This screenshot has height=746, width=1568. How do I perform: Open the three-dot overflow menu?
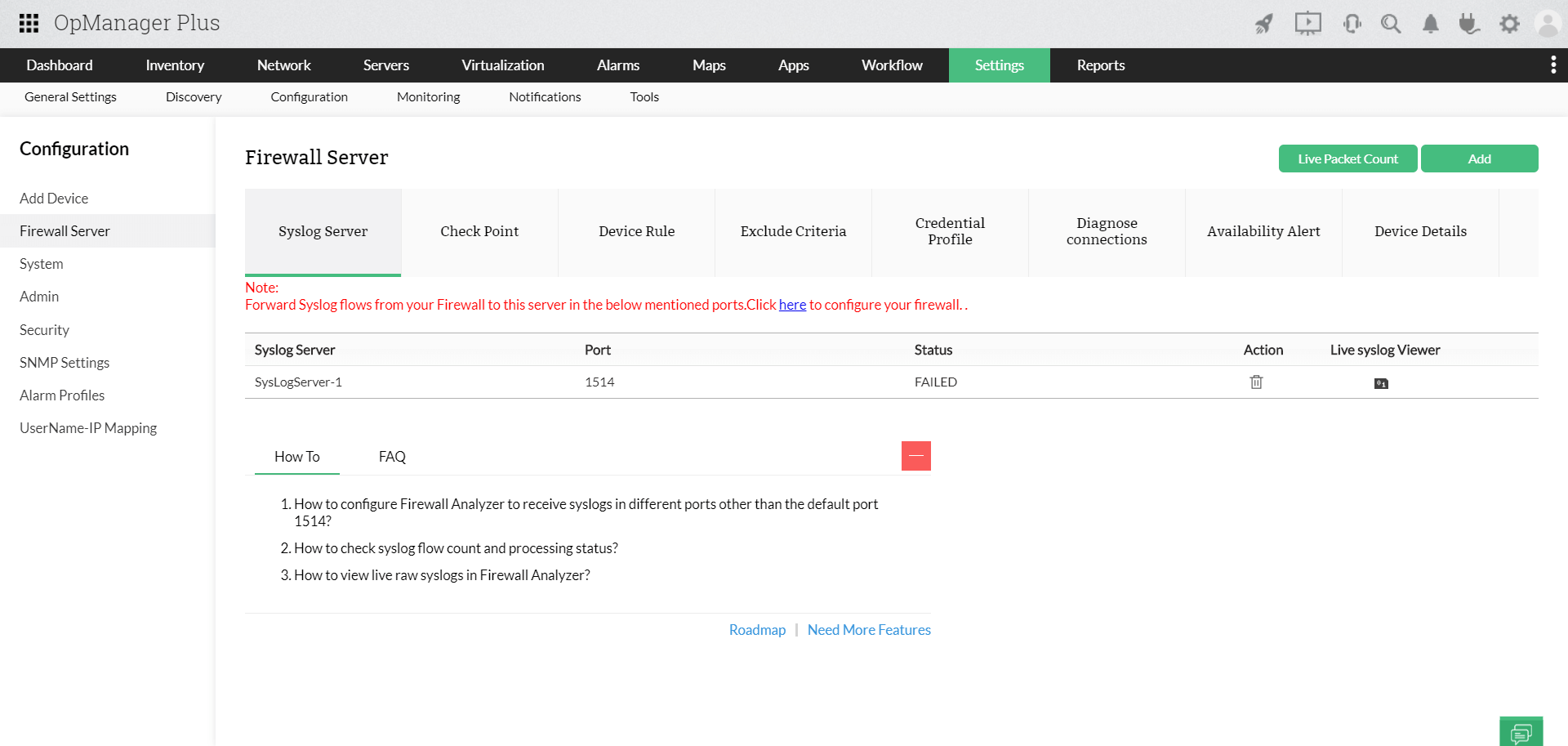tap(1553, 65)
